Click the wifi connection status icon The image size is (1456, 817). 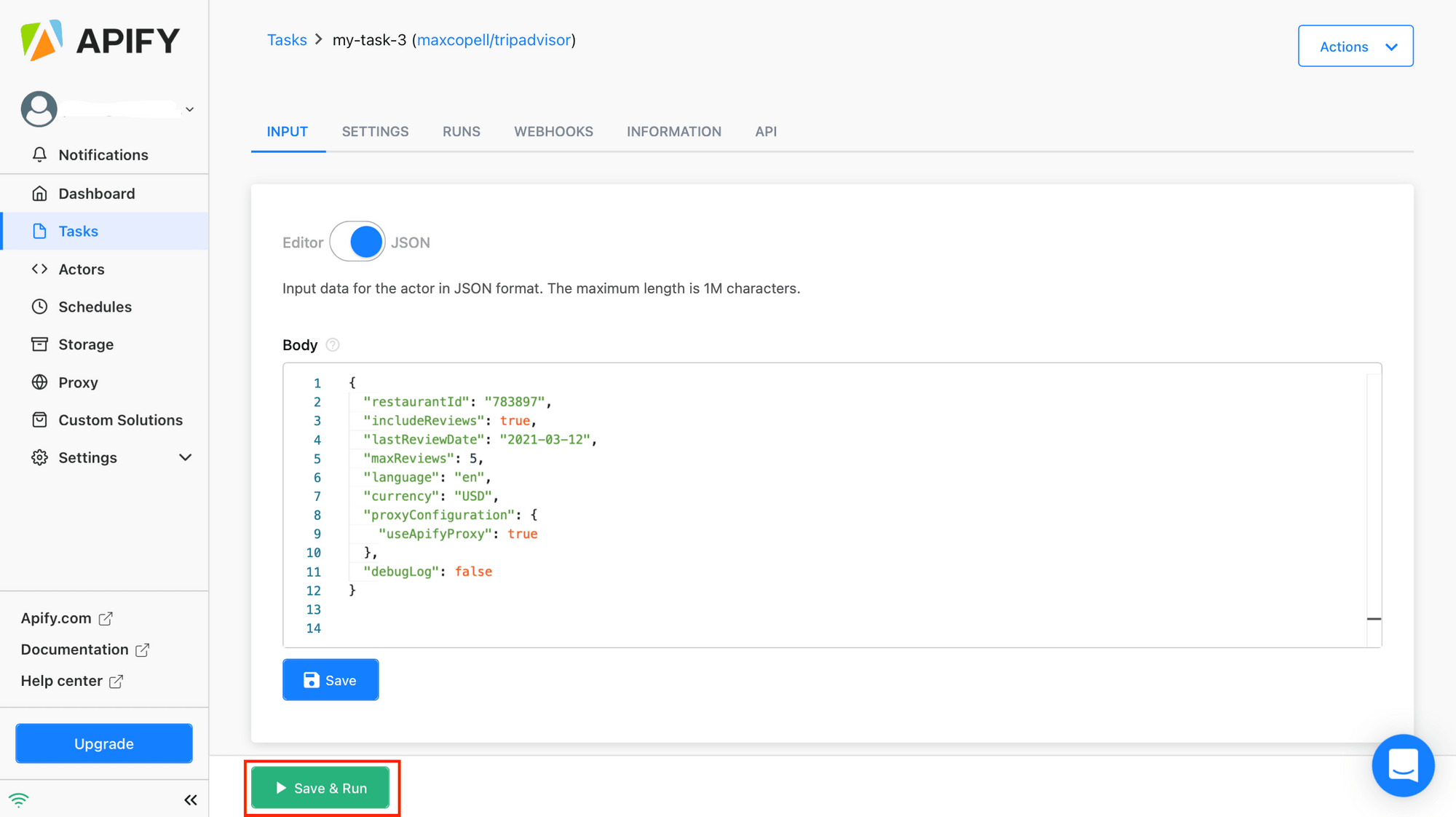coord(19,800)
